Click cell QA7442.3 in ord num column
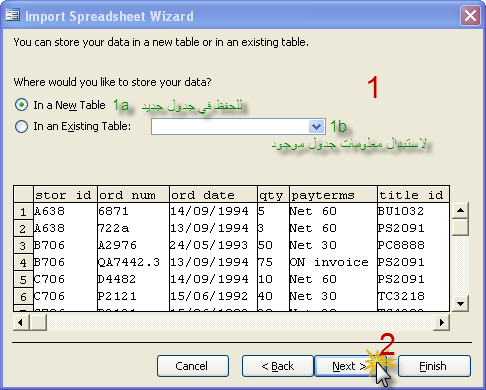The height and width of the screenshot is (390, 486). click(x=133, y=262)
